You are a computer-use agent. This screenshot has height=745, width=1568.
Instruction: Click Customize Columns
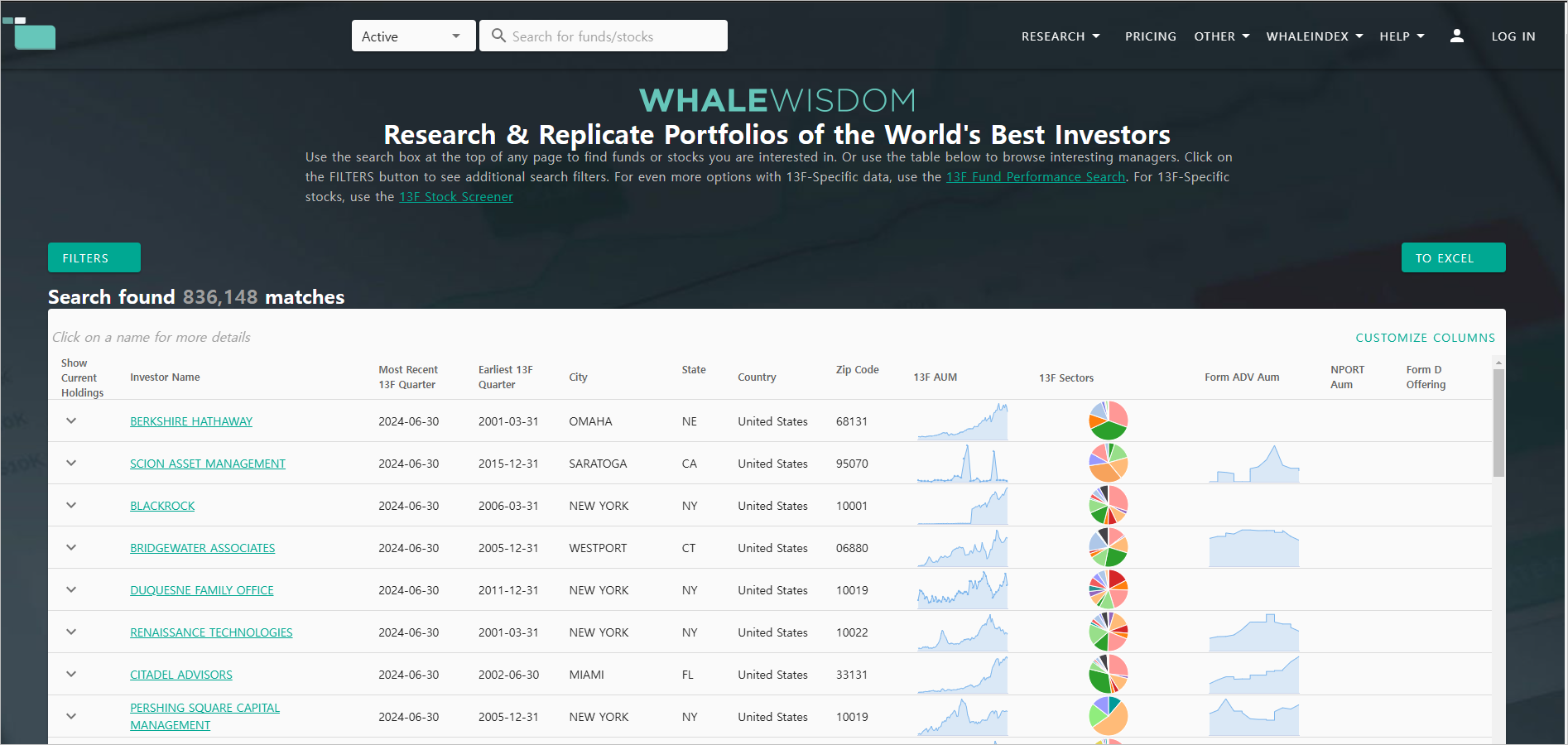pos(1425,338)
